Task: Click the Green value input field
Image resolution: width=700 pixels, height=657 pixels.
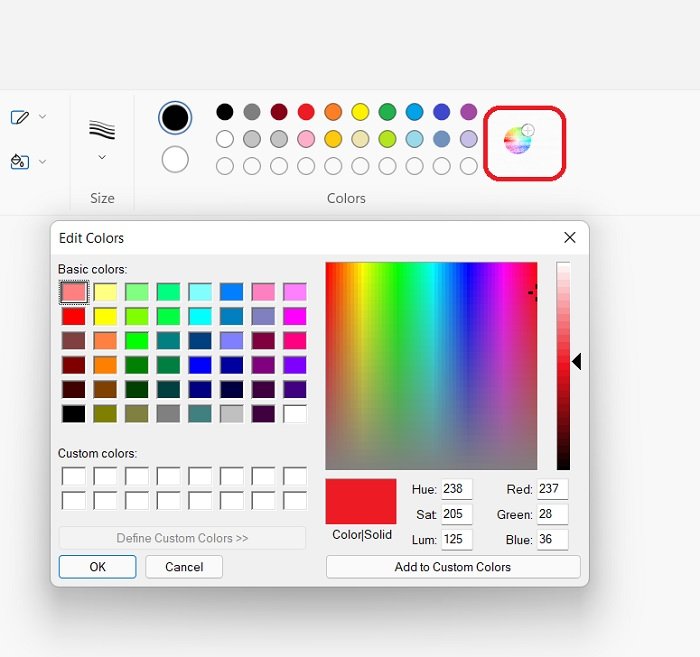Action: 553,514
